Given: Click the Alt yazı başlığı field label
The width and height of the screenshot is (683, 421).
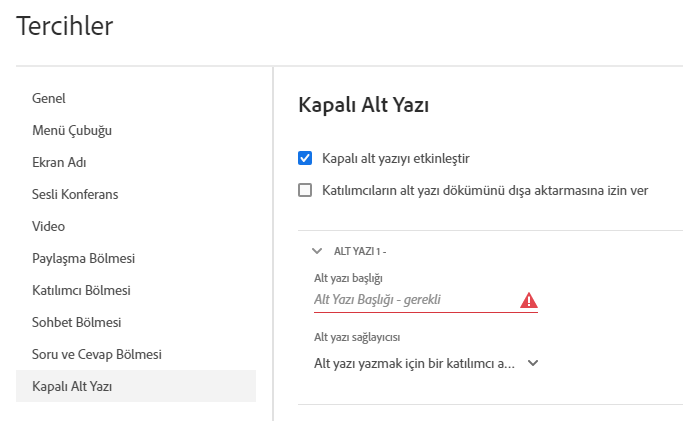Looking at the screenshot, I should click(x=348, y=277).
